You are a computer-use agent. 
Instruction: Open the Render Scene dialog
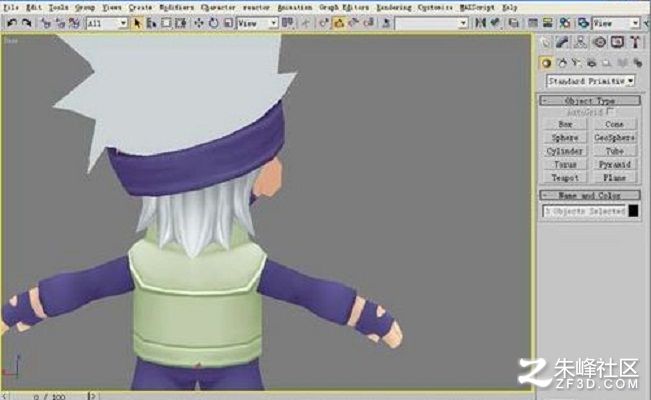[x=583, y=23]
